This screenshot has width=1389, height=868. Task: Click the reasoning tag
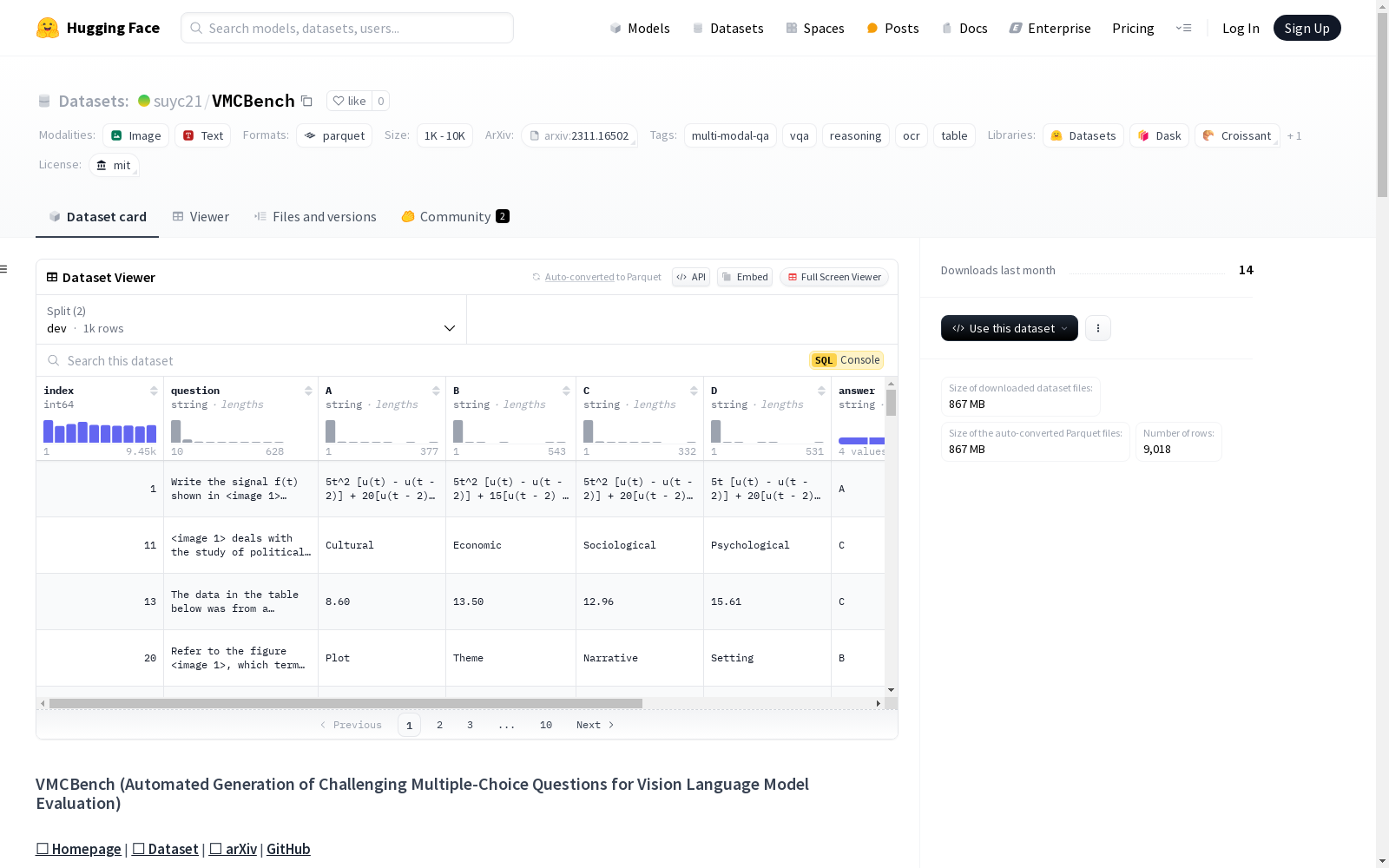point(855,135)
